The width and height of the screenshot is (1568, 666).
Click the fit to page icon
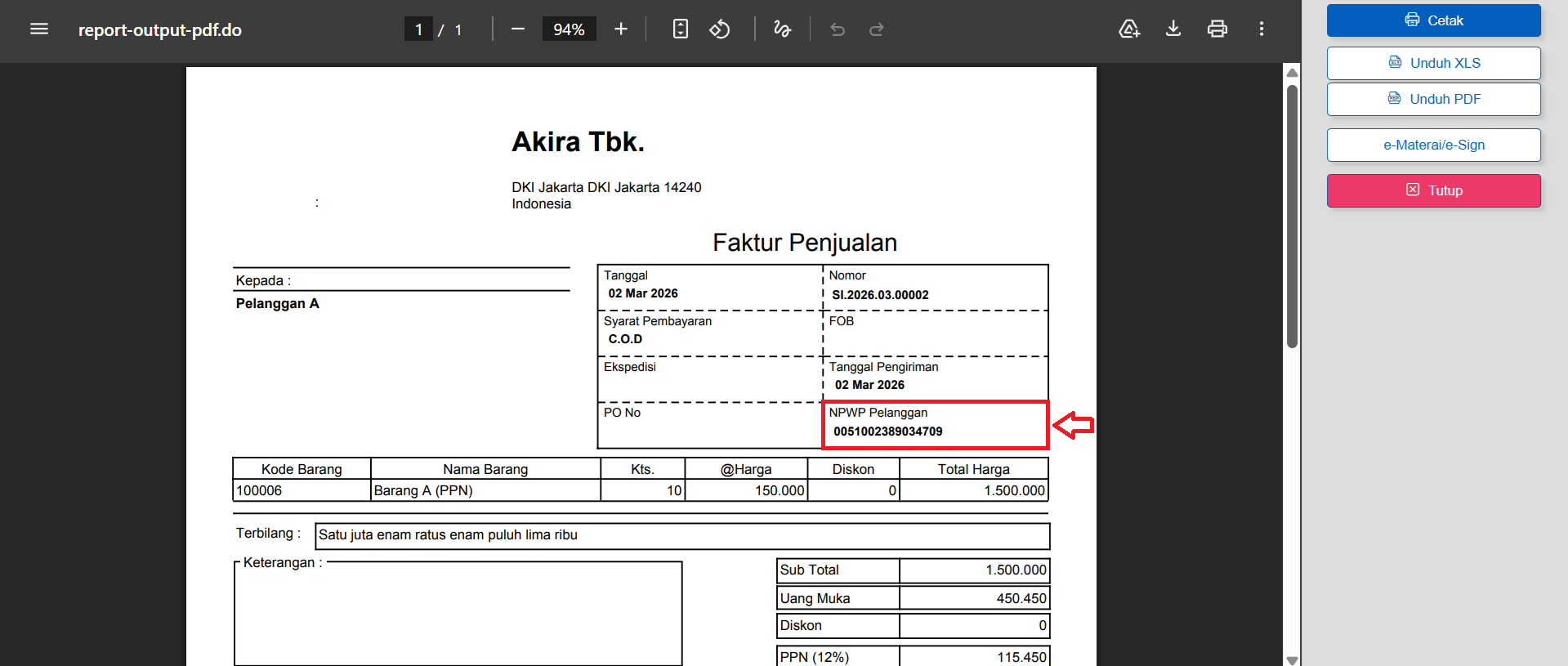[680, 29]
